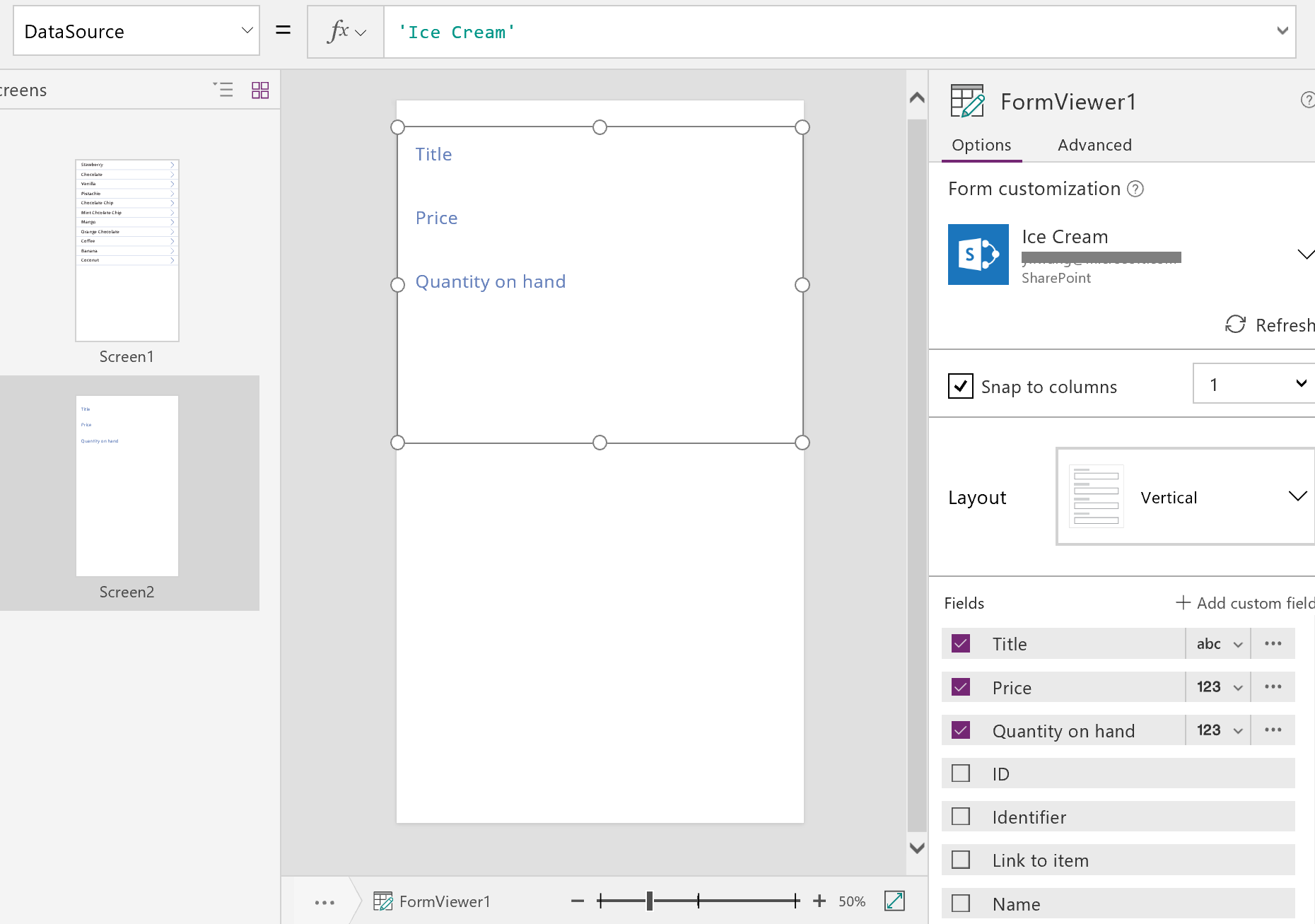Uncheck Snap to columns checkbox
Viewport: 1315px width, 924px height.
click(960, 386)
